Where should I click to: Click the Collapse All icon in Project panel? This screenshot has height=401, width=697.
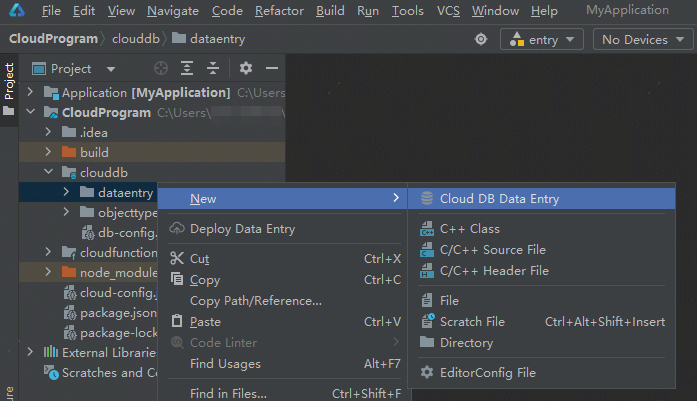212,69
